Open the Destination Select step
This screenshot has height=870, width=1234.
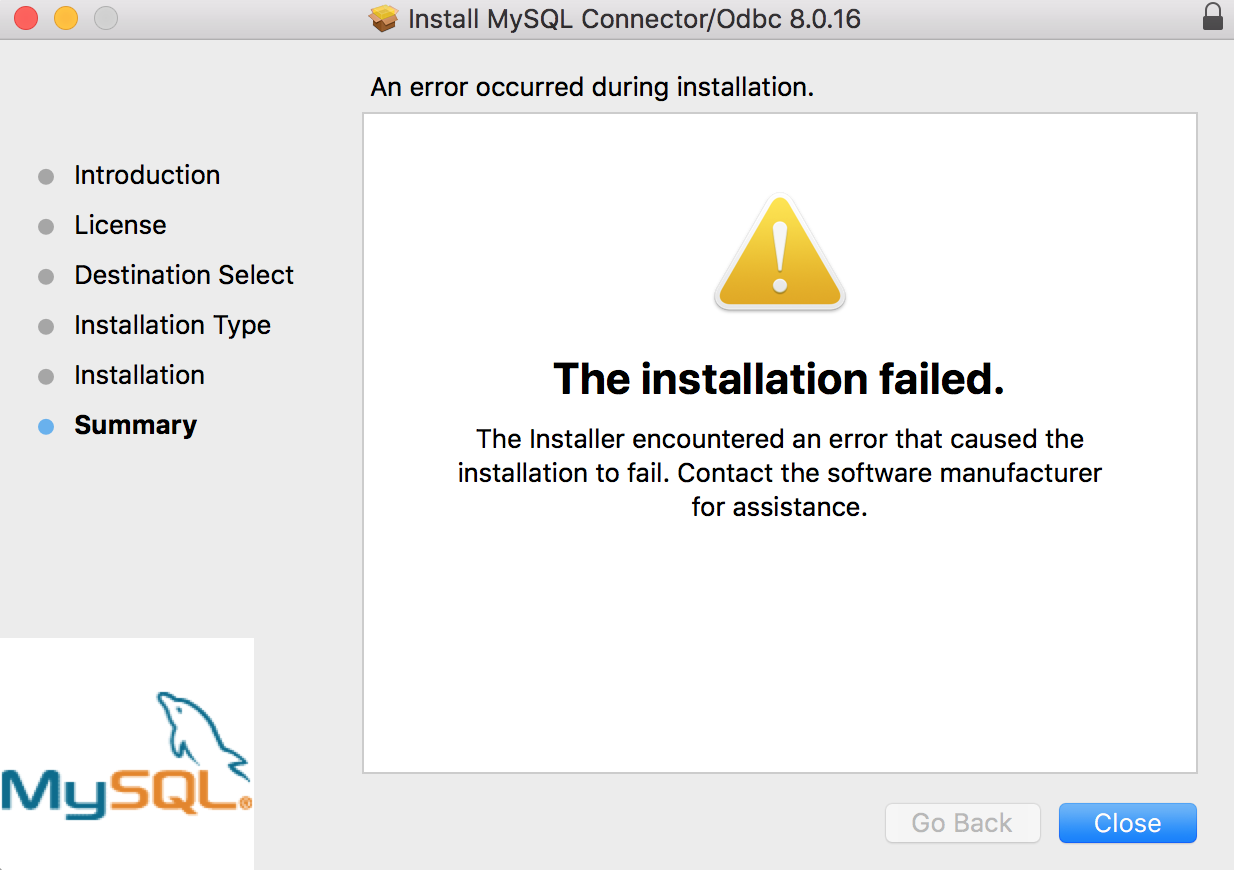tap(183, 275)
